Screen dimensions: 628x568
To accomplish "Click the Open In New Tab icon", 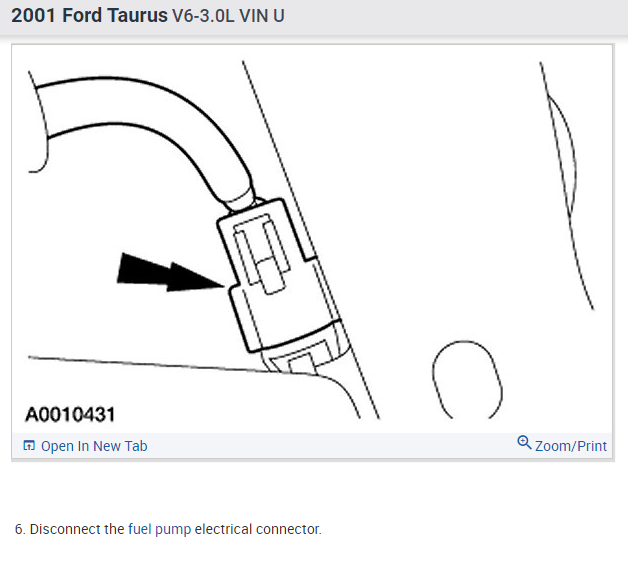I will (29, 445).
